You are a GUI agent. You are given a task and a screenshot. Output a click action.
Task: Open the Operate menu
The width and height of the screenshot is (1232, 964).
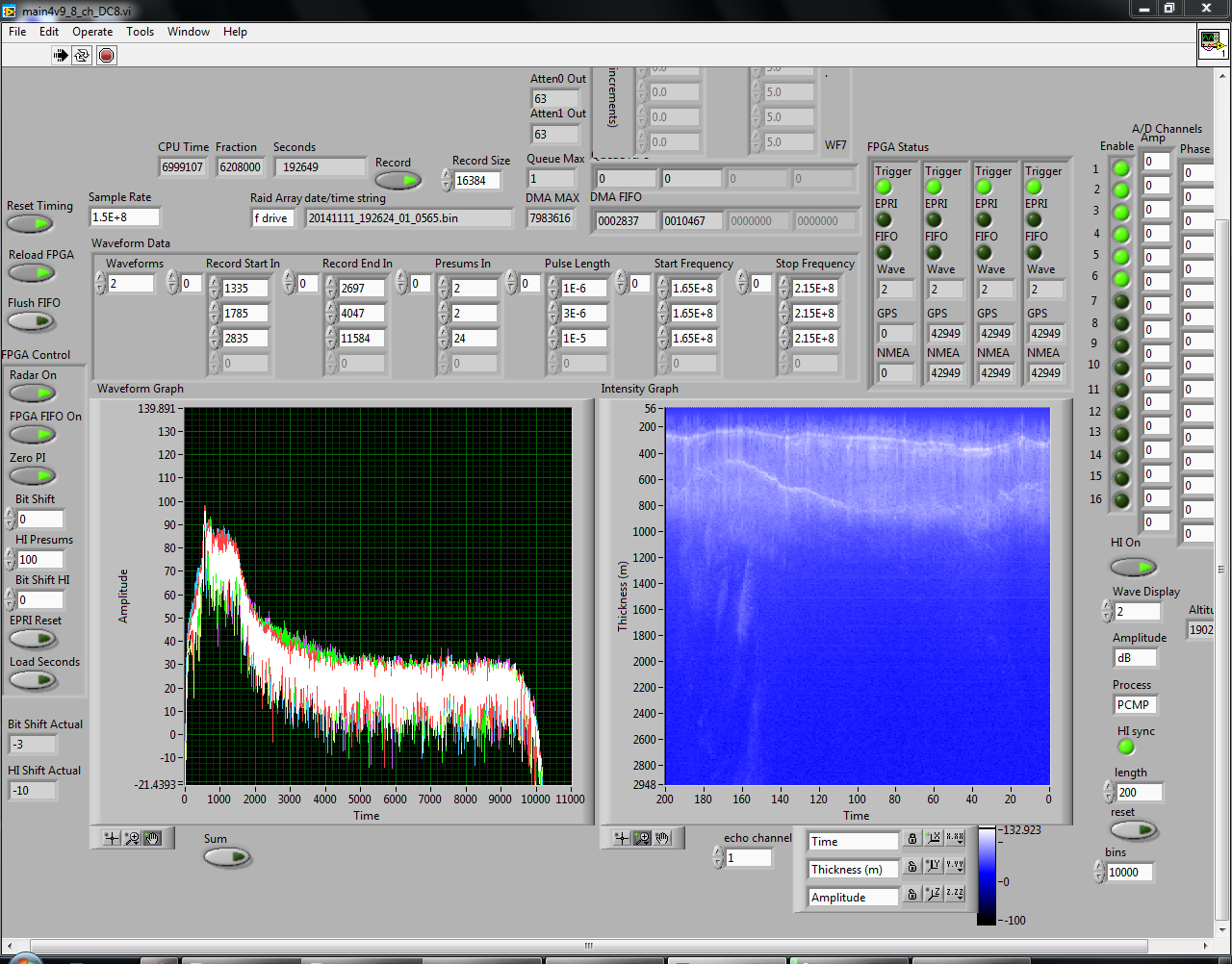click(x=92, y=32)
